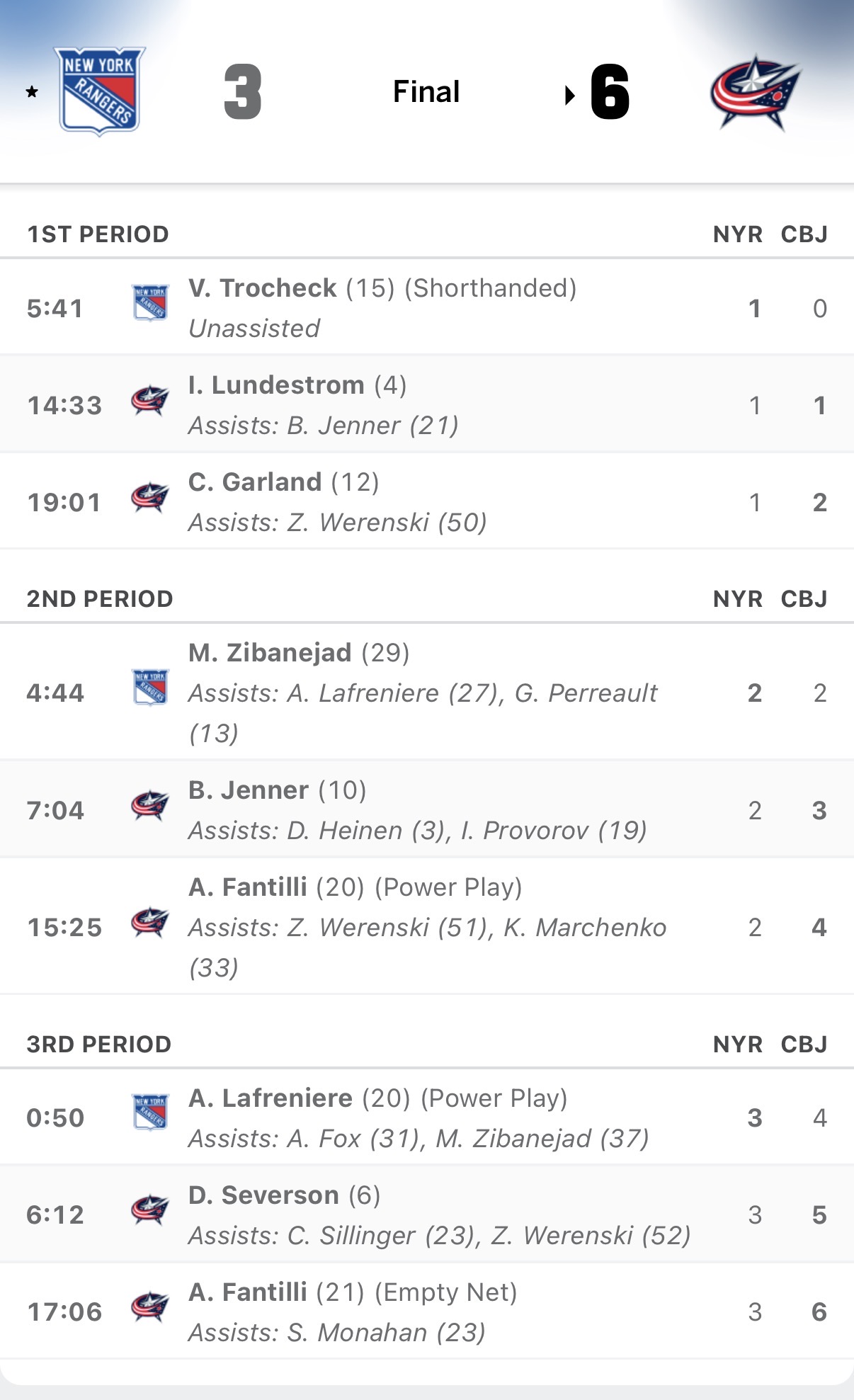Tap the Blue Jackets logo beside the Garland goal

pyautogui.click(x=150, y=498)
